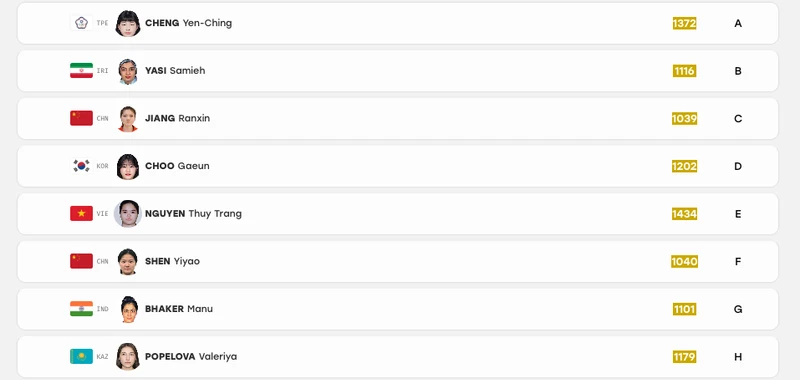Click the Chinese Taipei flag icon
Viewport: 800px width, 380px height.
tap(82, 23)
